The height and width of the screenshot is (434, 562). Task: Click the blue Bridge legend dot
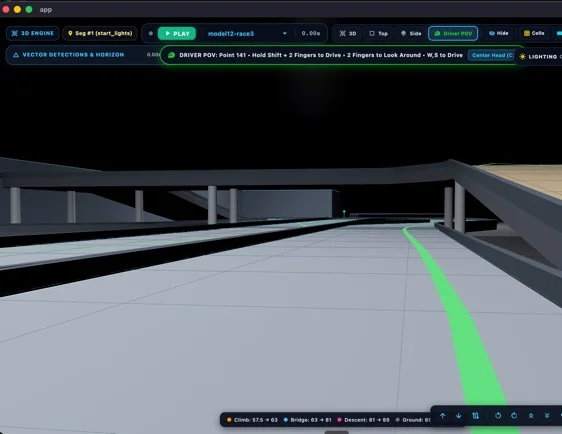(286, 420)
